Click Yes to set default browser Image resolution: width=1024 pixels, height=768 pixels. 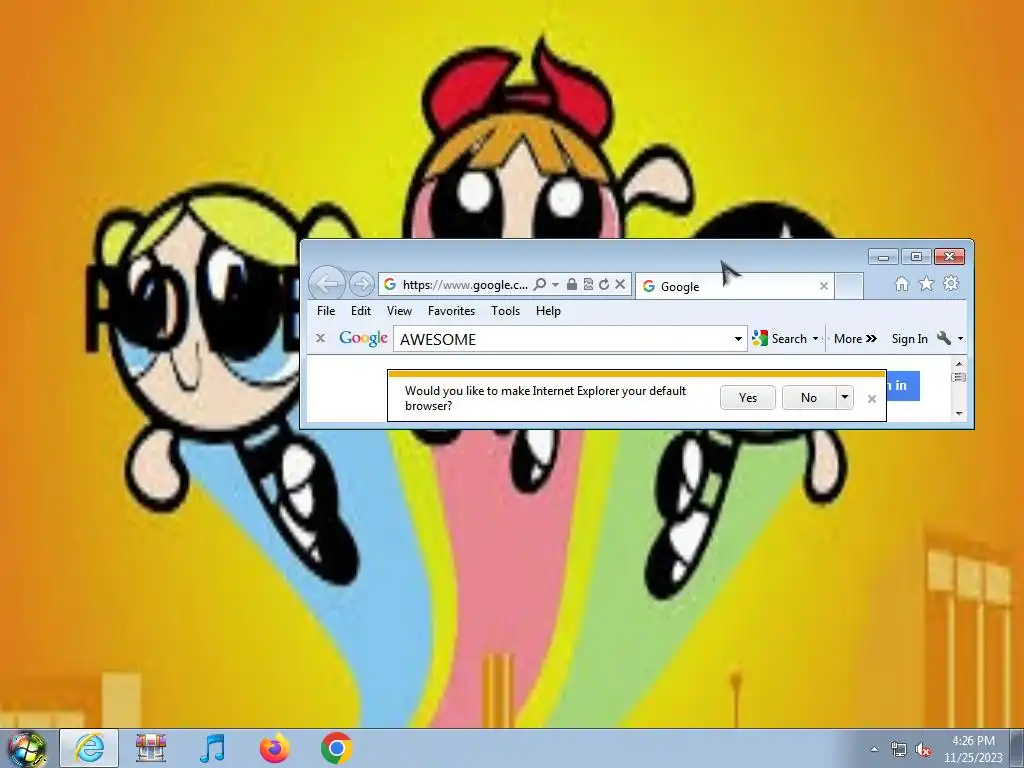(x=748, y=398)
